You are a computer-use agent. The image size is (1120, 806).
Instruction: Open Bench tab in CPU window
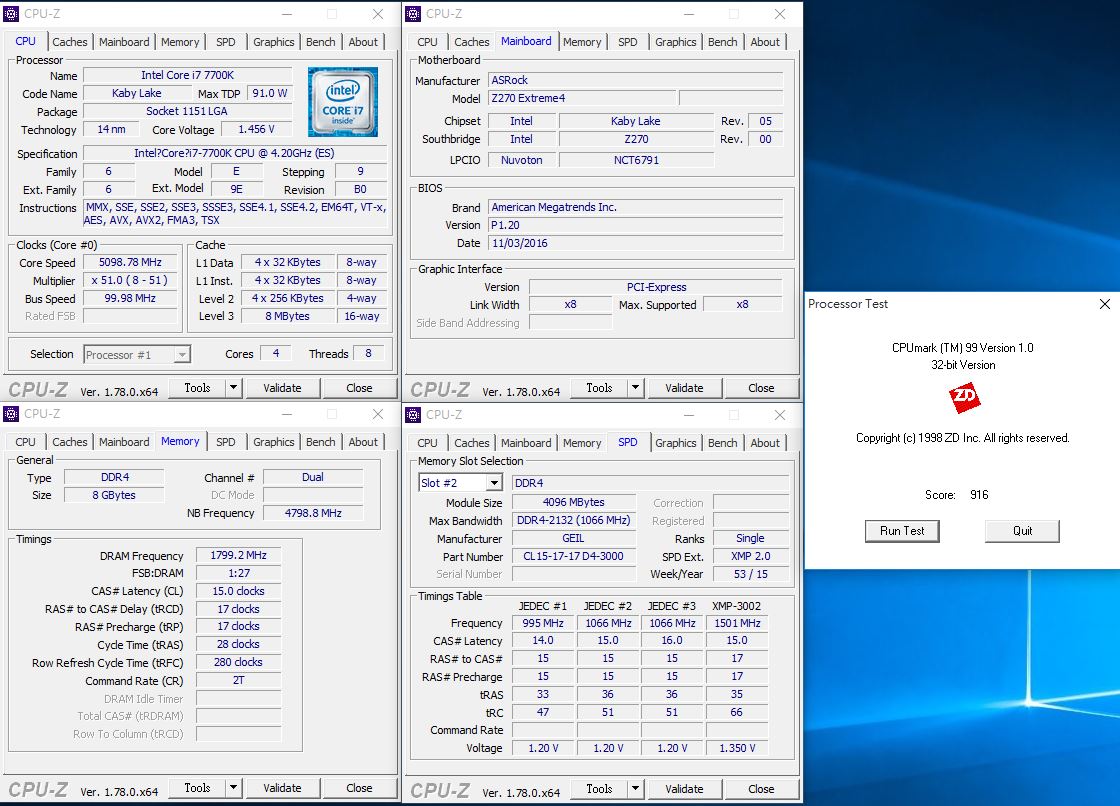(x=321, y=42)
